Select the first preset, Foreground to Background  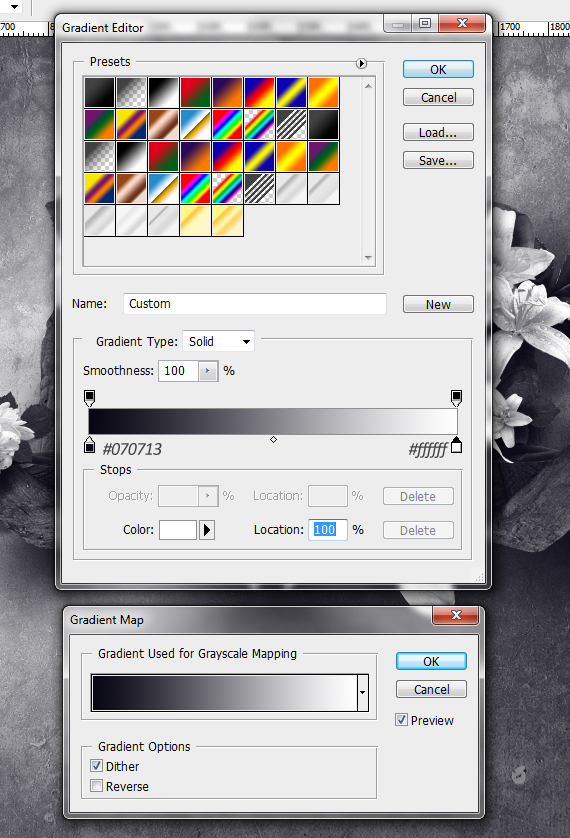click(99, 92)
